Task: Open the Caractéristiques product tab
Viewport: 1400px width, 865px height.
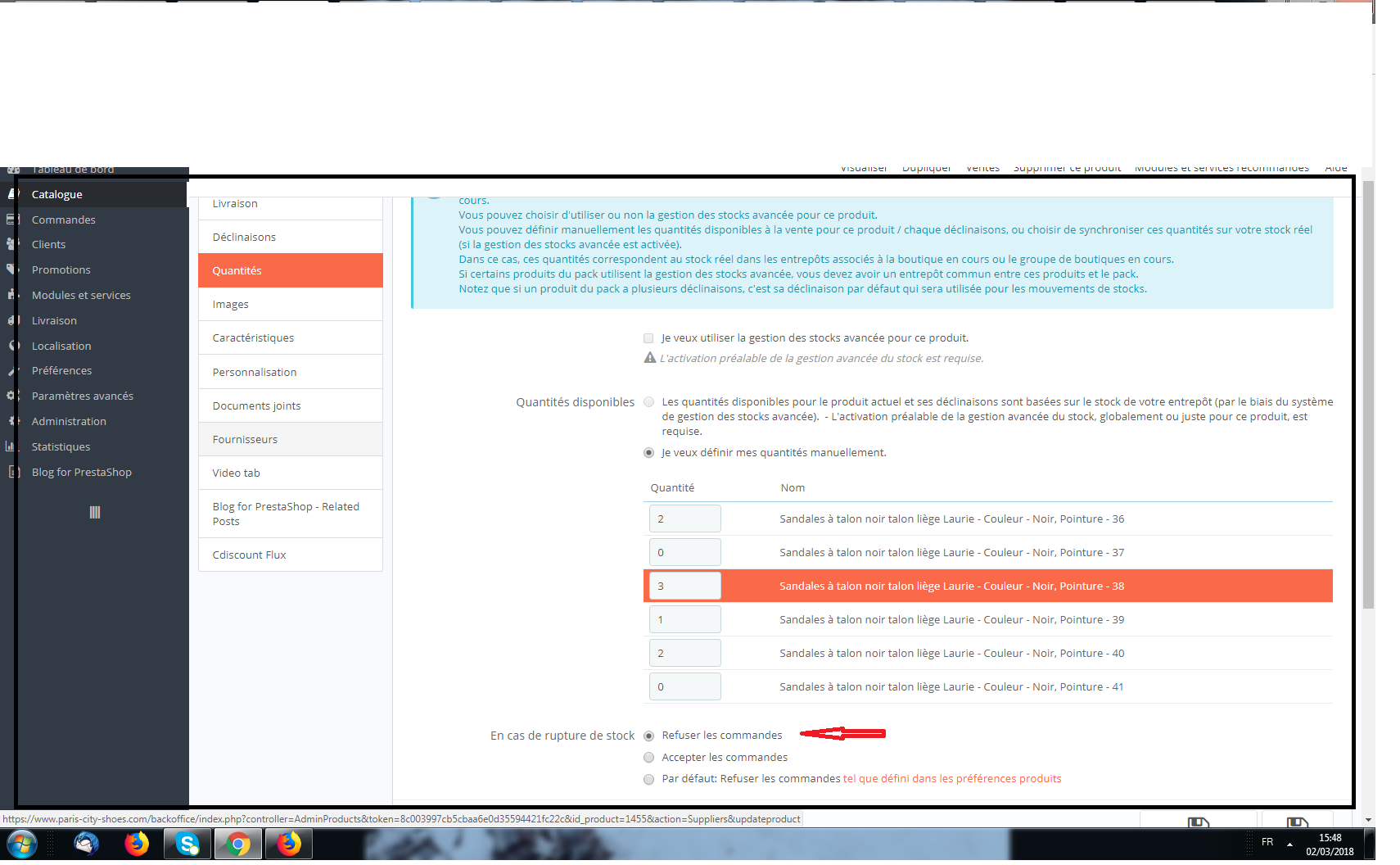Action: pos(291,337)
